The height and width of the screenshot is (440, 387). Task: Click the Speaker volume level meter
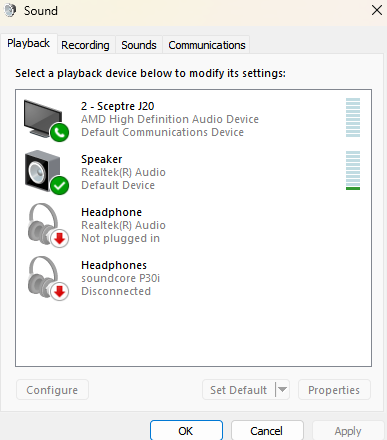pyautogui.click(x=353, y=170)
